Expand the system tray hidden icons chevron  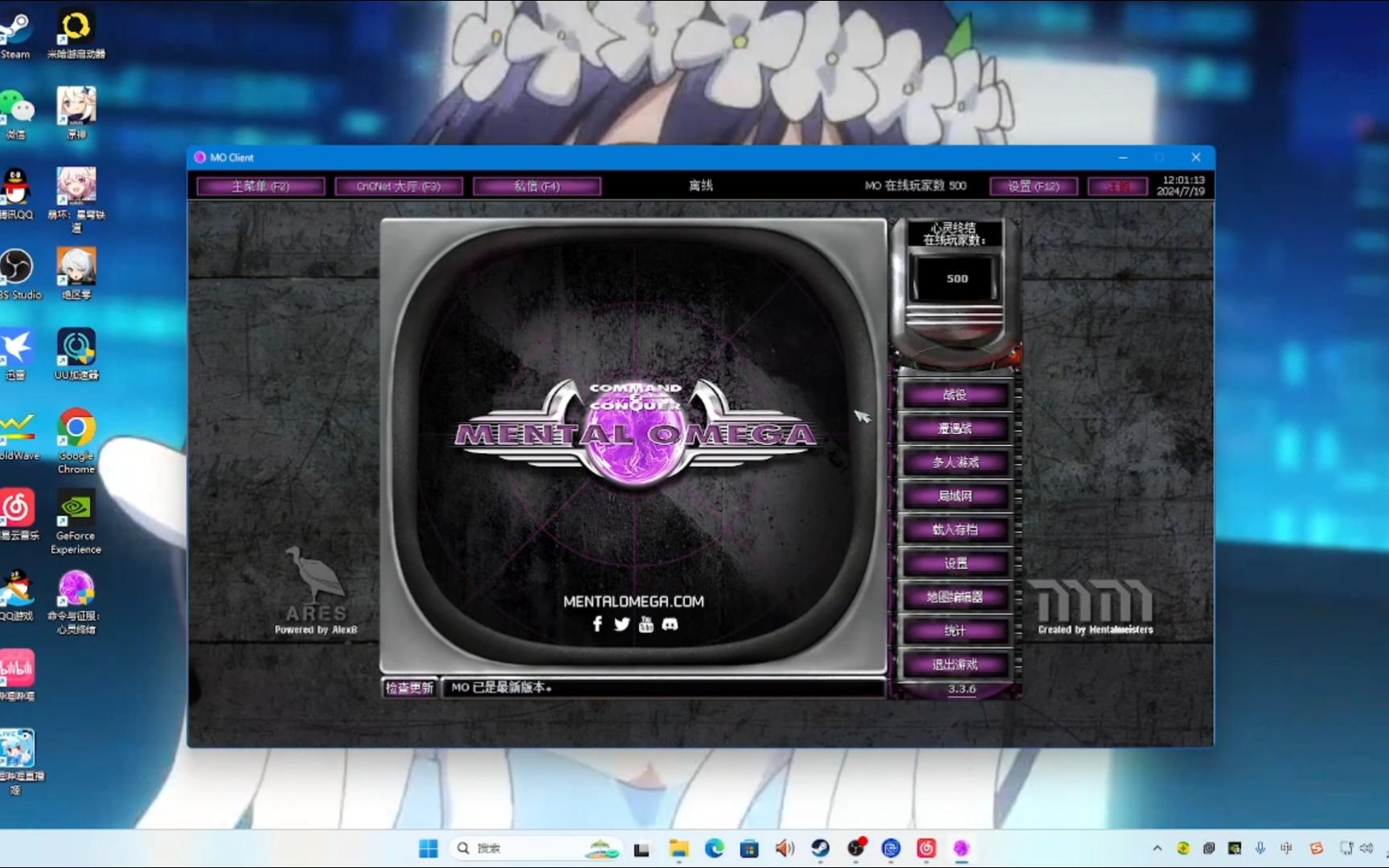pyautogui.click(x=1157, y=848)
